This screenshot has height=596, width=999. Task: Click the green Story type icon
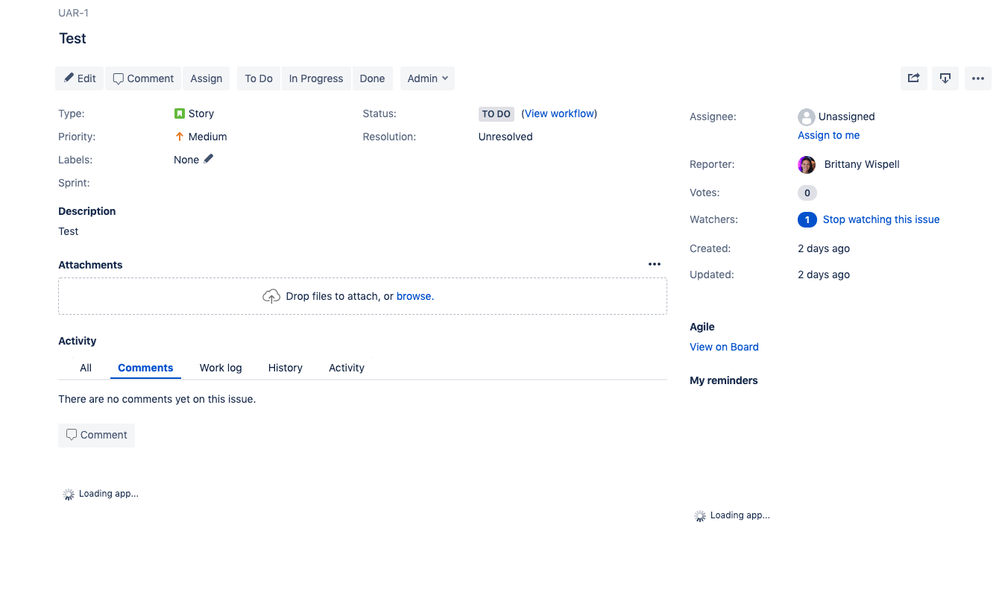179,113
